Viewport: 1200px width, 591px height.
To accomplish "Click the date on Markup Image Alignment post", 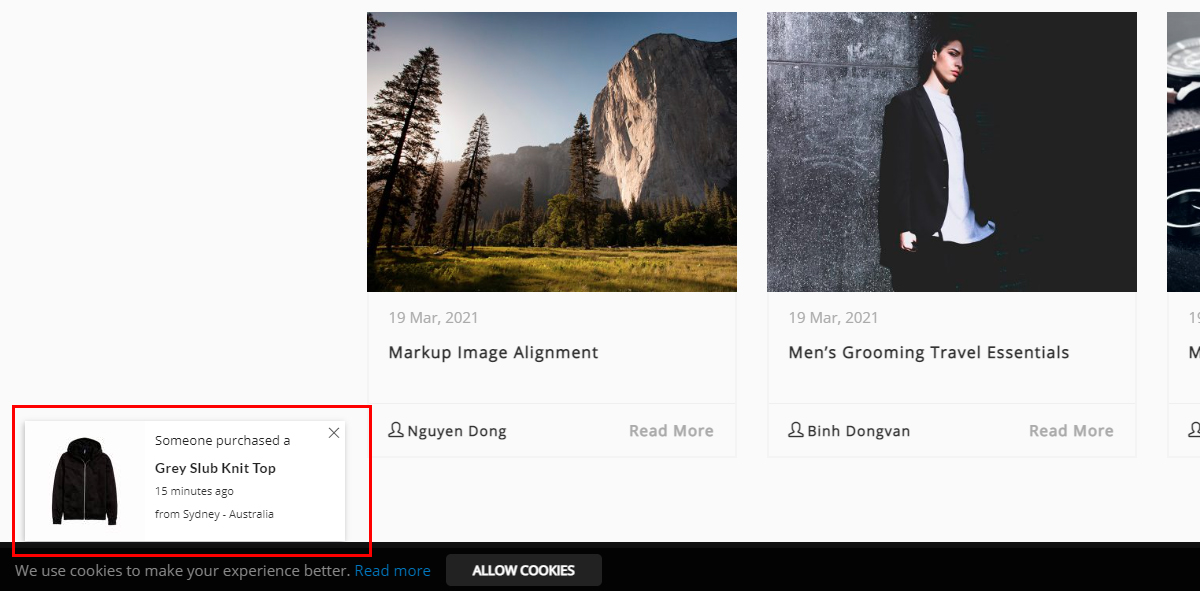I will click(433, 318).
